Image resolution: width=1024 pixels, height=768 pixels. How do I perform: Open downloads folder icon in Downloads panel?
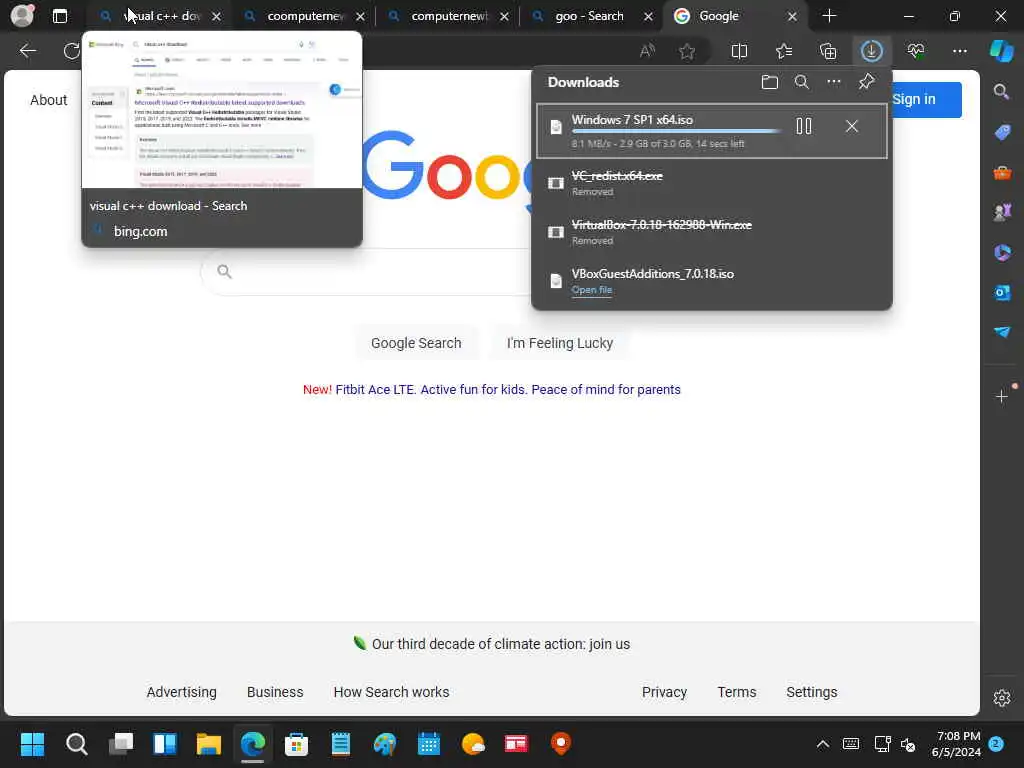click(770, 82)
